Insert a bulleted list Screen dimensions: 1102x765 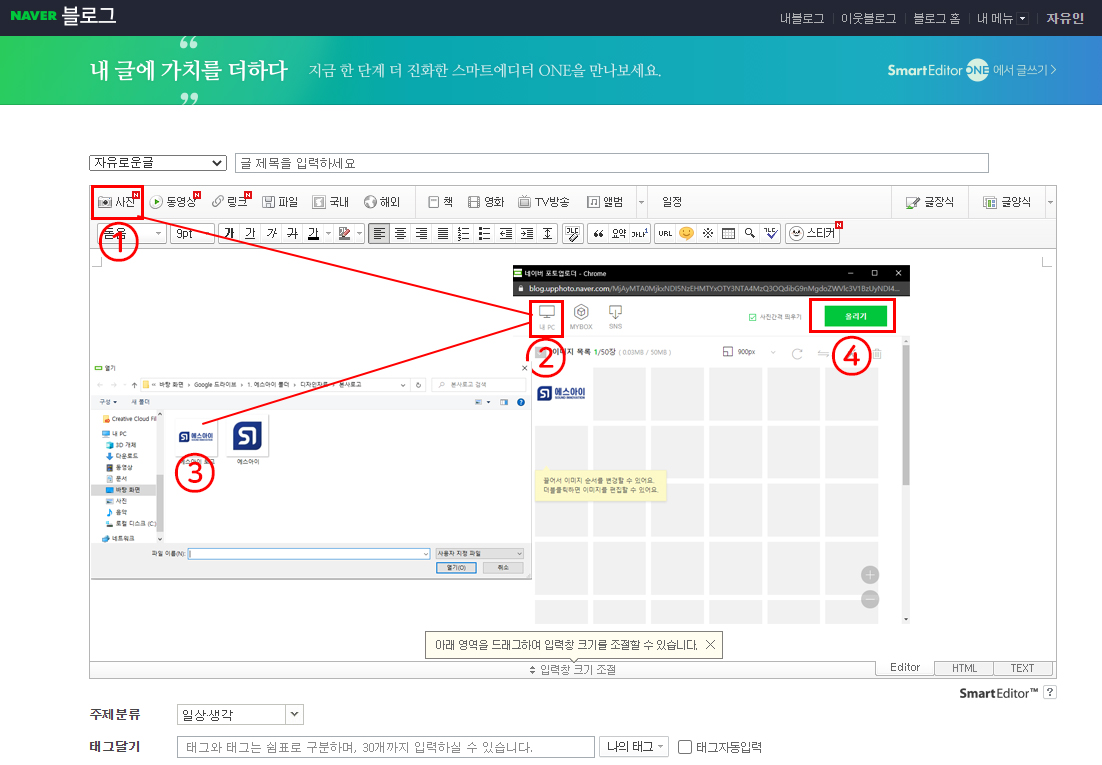484,233
